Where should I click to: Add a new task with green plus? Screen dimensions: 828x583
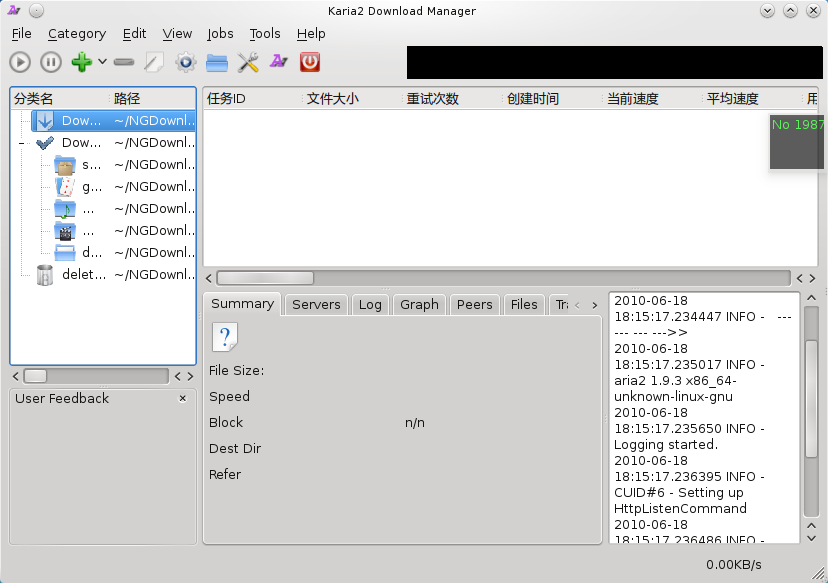point(81,62)
